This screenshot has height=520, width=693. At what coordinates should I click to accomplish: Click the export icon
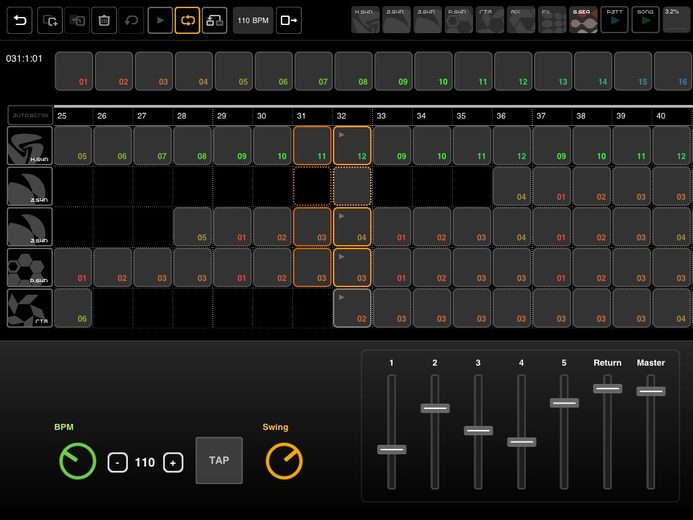tap(289, 20)
